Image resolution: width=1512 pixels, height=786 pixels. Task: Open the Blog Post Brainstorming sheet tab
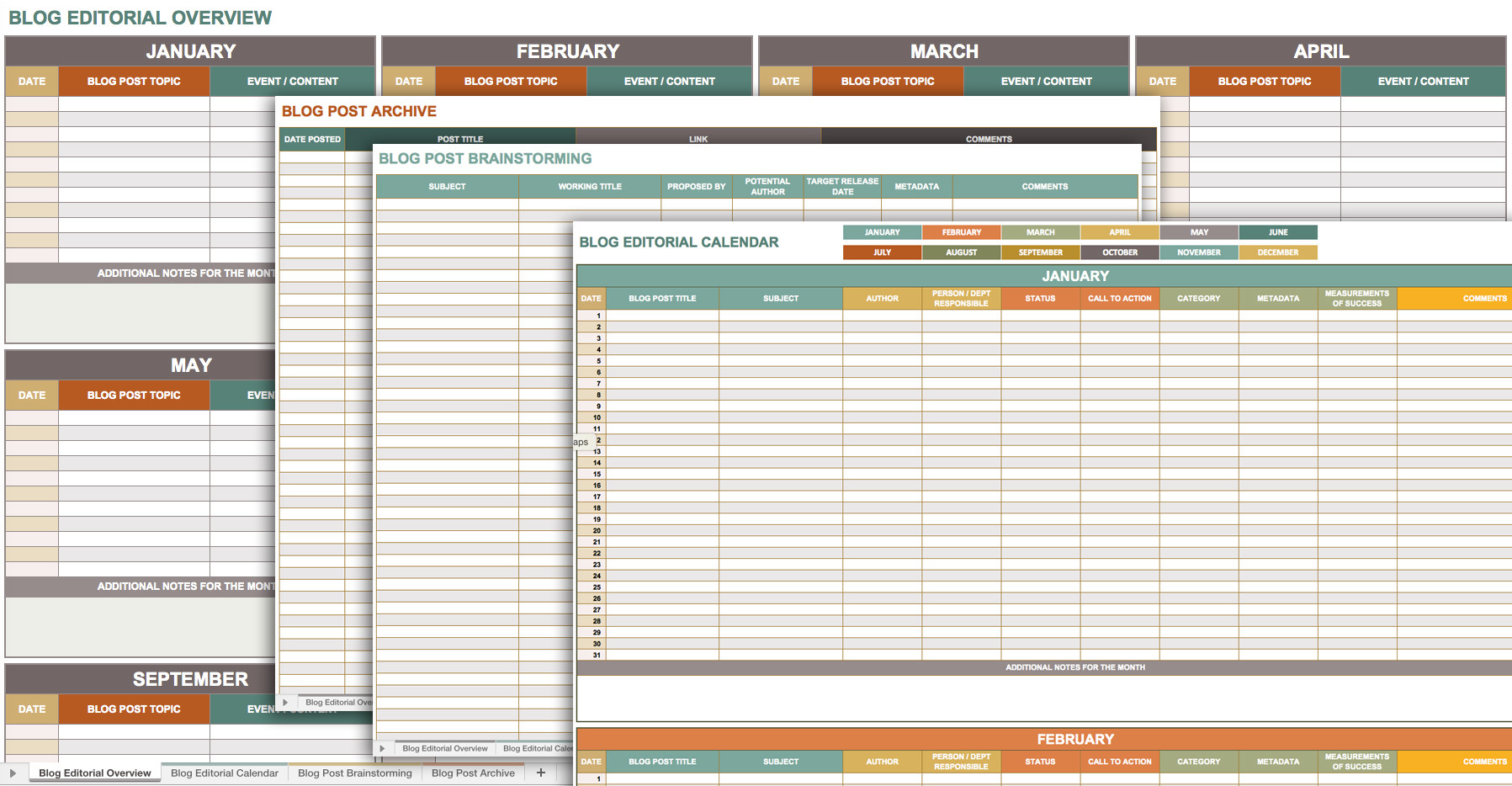354,773
